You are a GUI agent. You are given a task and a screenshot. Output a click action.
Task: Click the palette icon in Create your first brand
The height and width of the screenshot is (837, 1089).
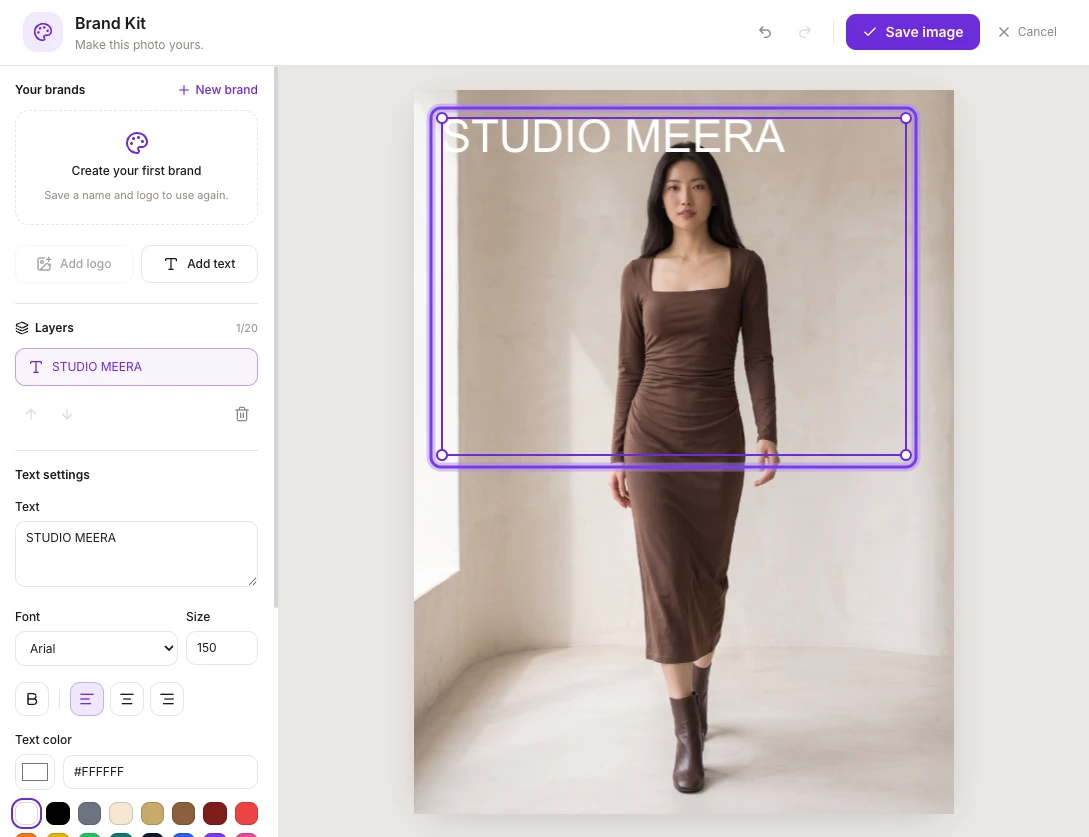pos(137,142)
